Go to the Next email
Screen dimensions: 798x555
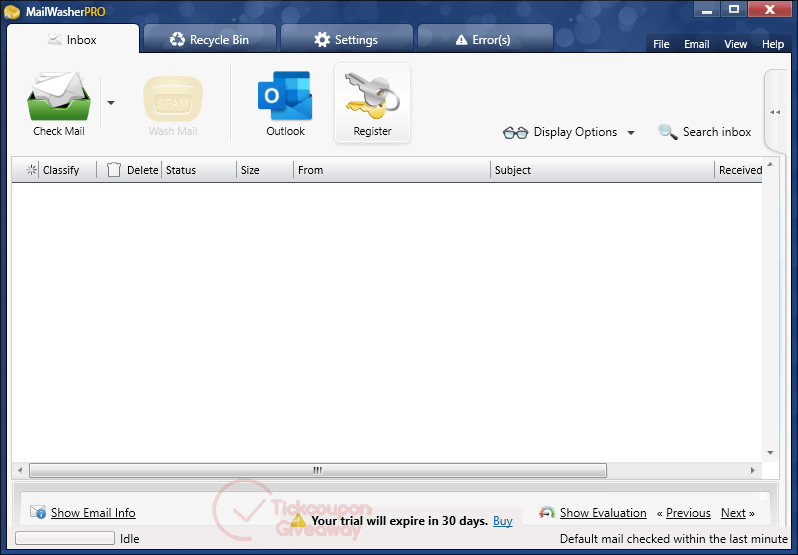pyautogui.click(x=733, y=513)
